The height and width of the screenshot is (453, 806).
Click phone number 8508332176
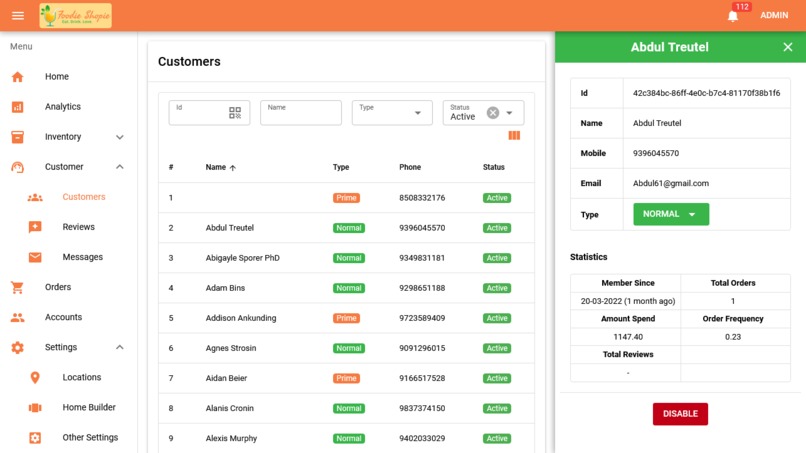click(x=422, y=198)
